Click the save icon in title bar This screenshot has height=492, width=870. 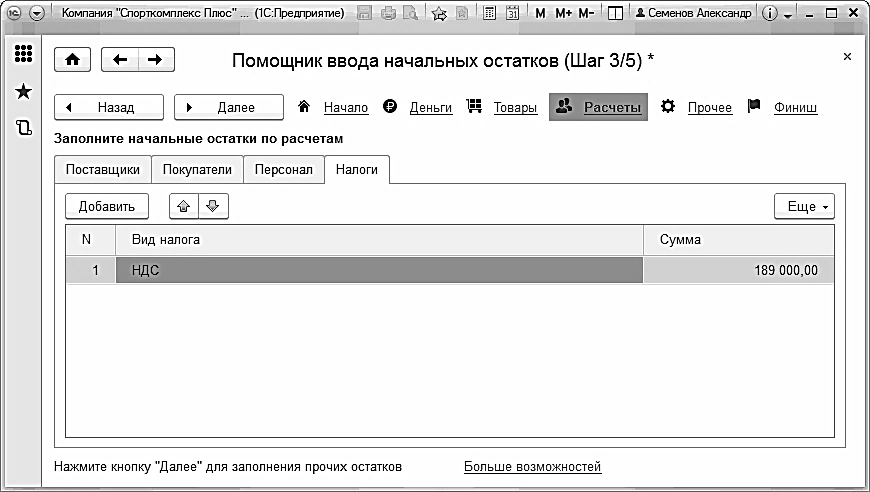(x=364, y=13)
